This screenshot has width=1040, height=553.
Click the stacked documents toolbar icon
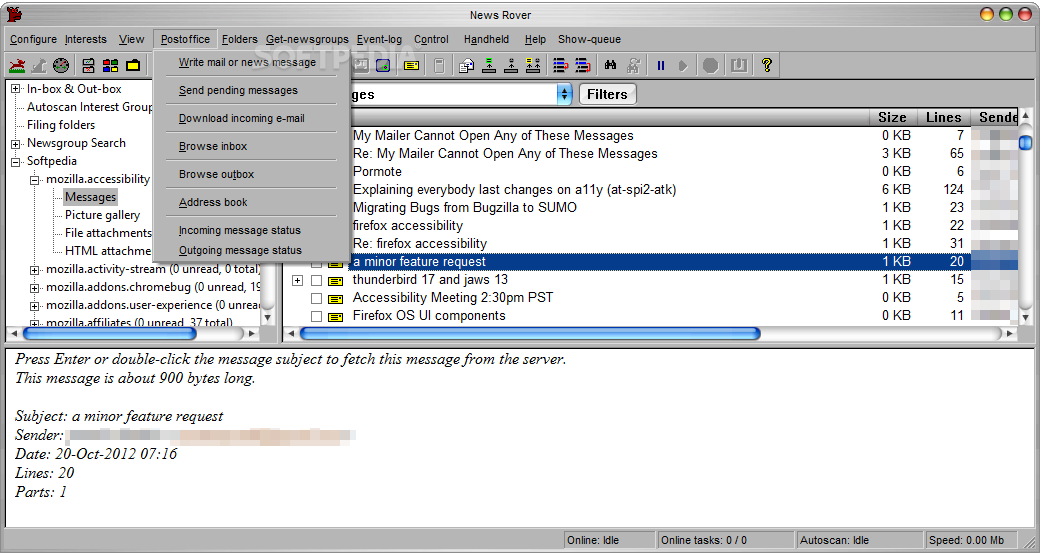click(x=466, y=65)
